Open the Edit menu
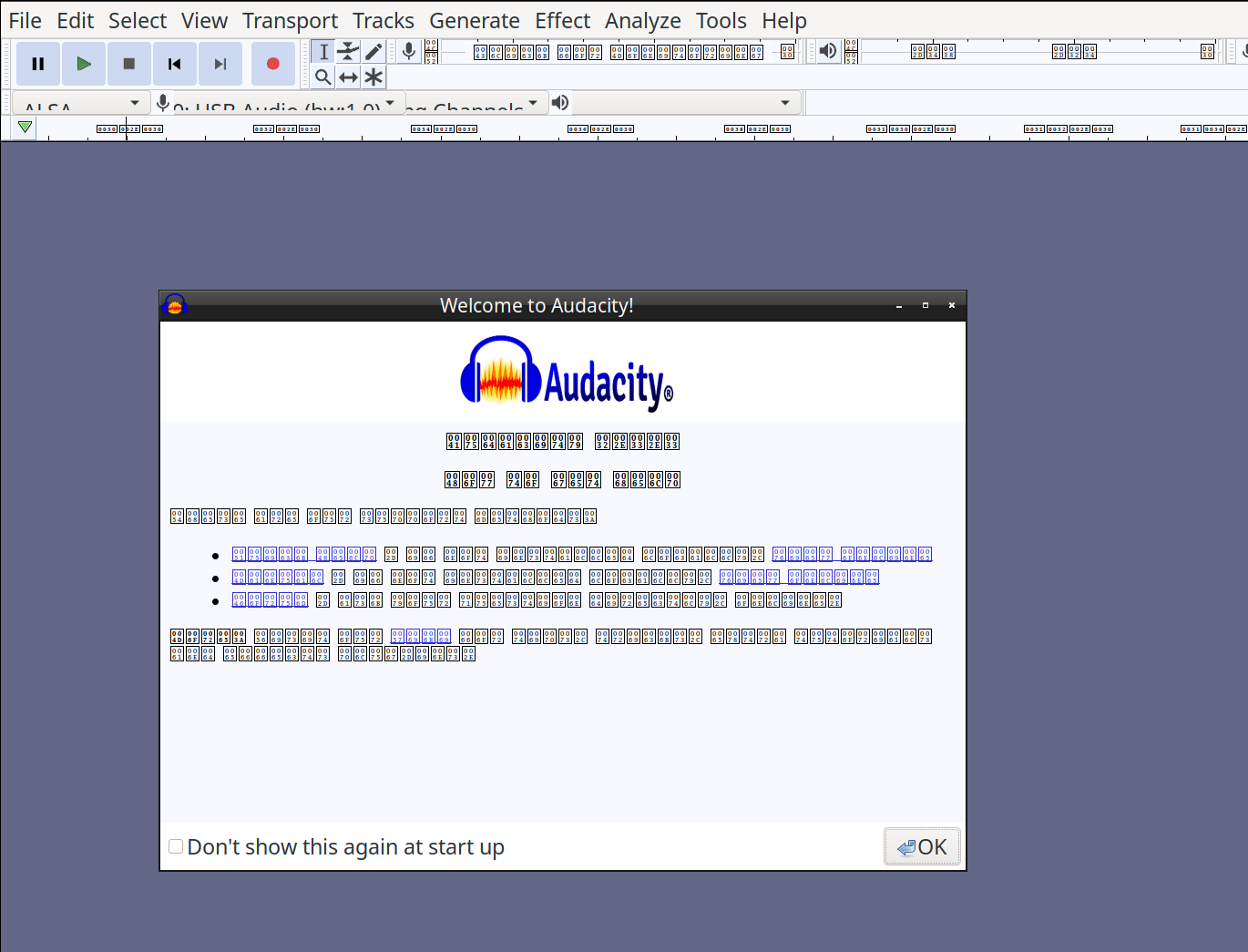Screen dimensions: 1248x952 [x=76, y=21]
